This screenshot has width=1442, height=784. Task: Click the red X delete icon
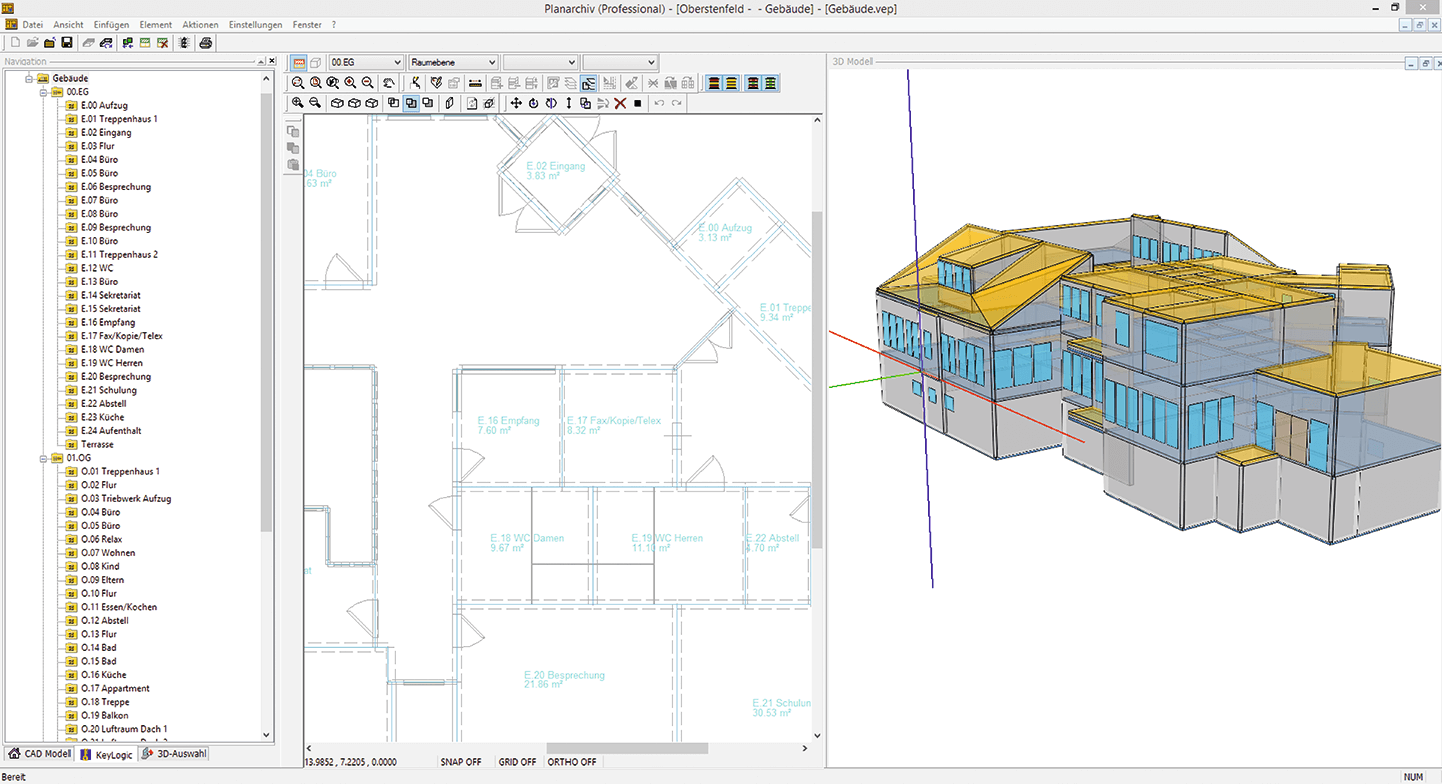coord(620,103)
